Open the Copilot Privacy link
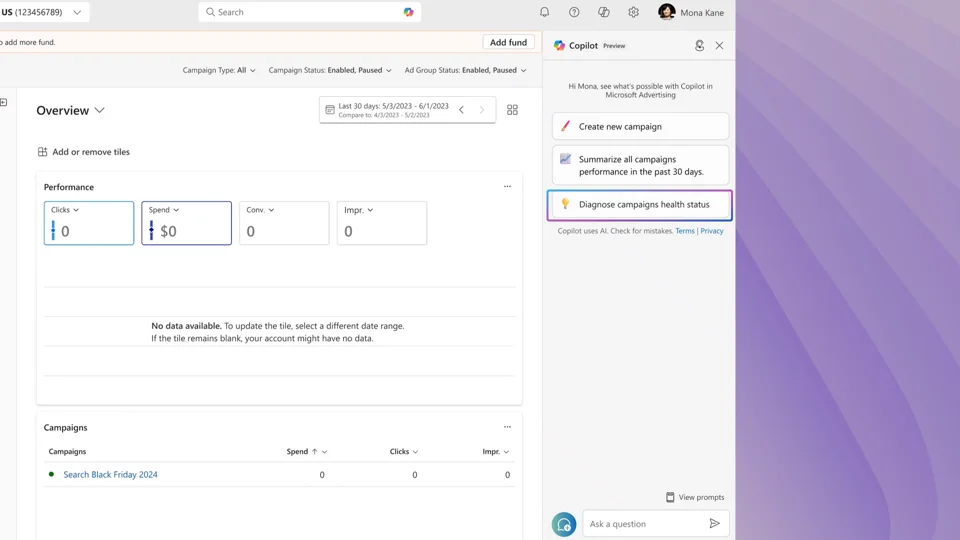960x540 pixels. tap(711, 231)
